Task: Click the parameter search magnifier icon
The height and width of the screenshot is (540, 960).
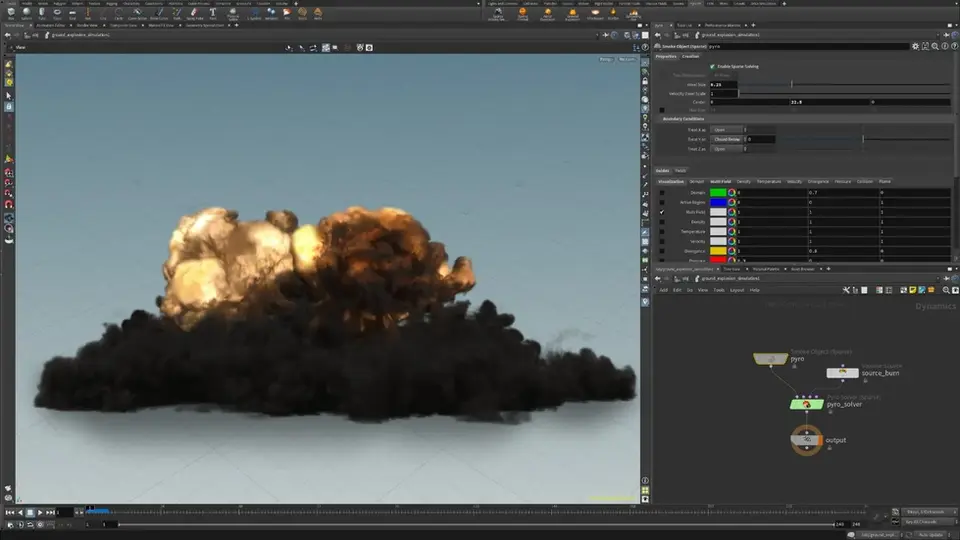Action: point(935,46)
